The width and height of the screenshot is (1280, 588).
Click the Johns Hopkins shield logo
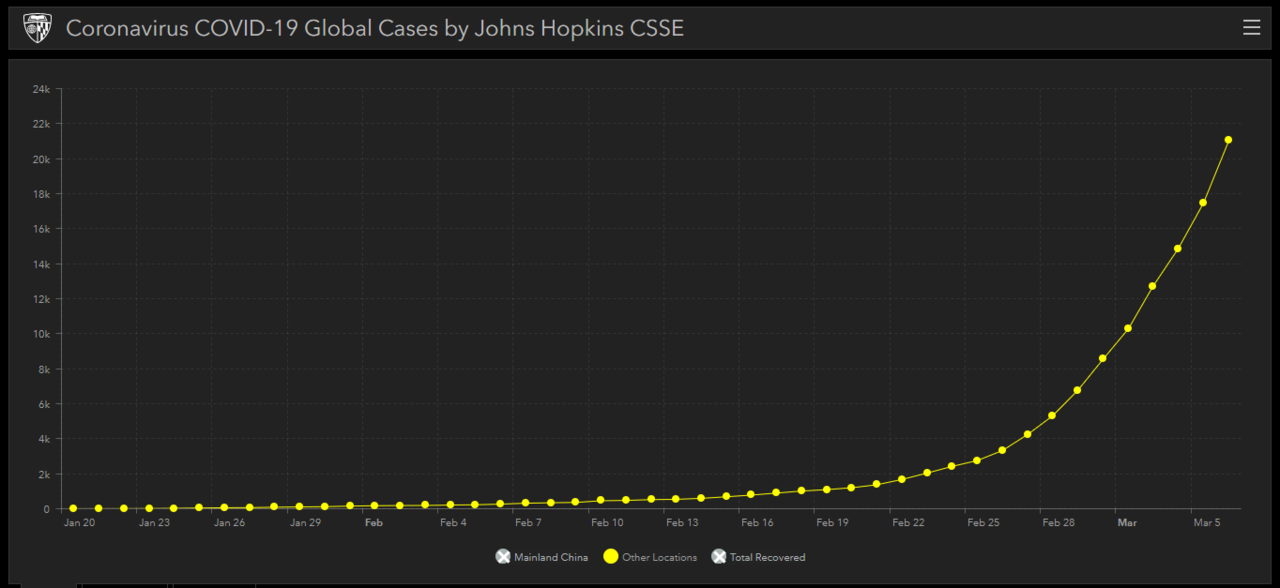[x=37, y=28]
